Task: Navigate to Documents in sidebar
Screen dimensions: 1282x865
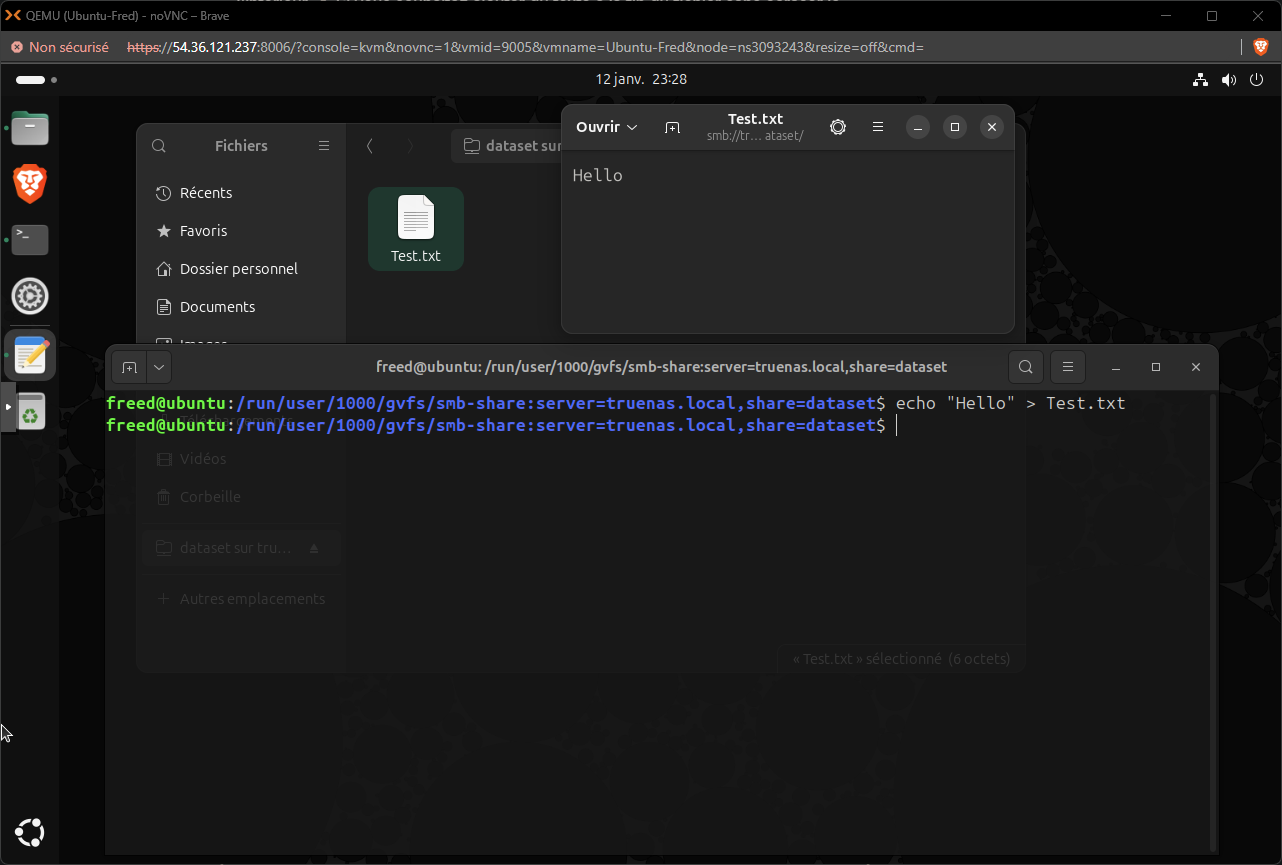Action: 217,307
